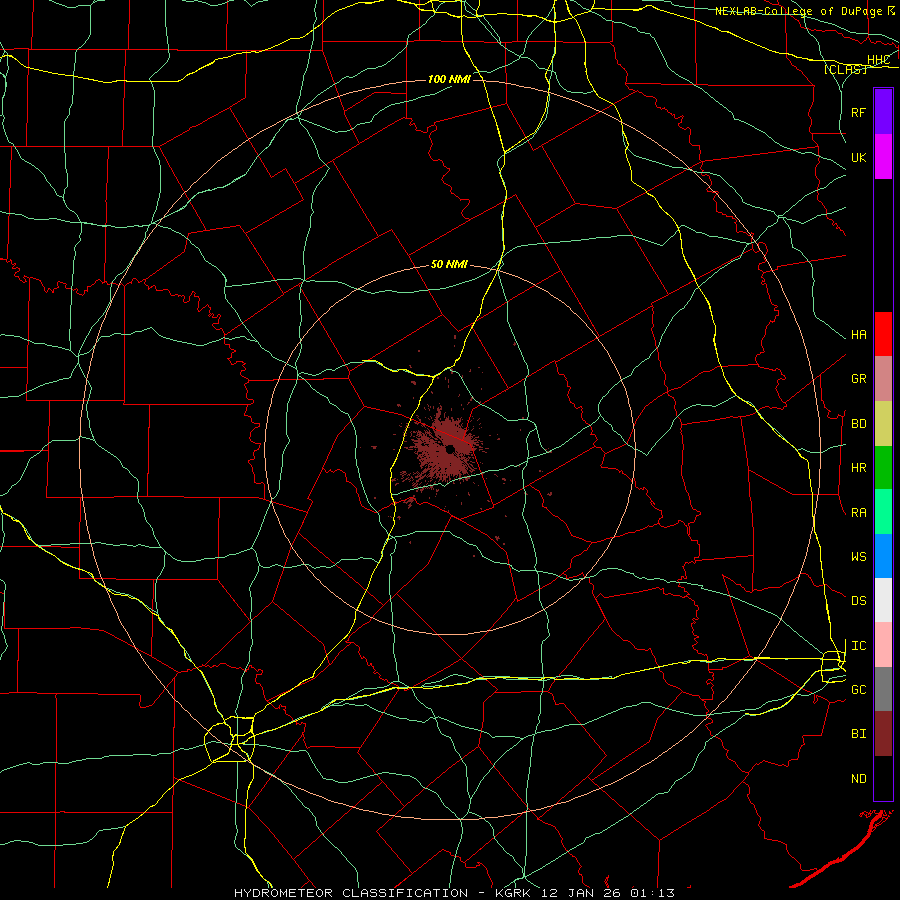Click the 12 JAN 26 date text

(x=580, y=893)
